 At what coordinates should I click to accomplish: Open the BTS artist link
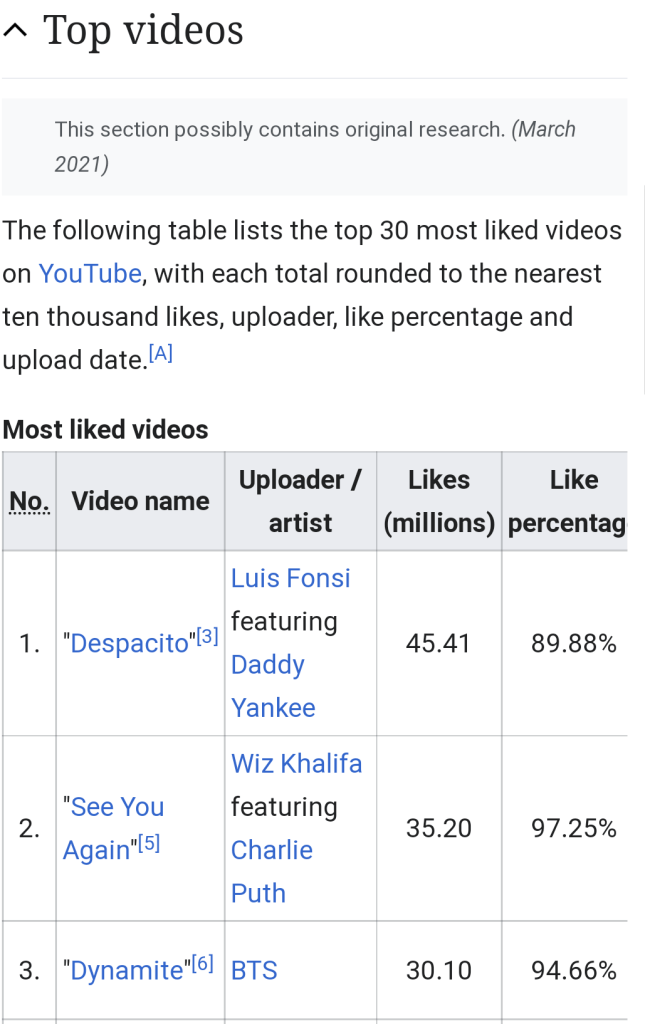[254, 971]
